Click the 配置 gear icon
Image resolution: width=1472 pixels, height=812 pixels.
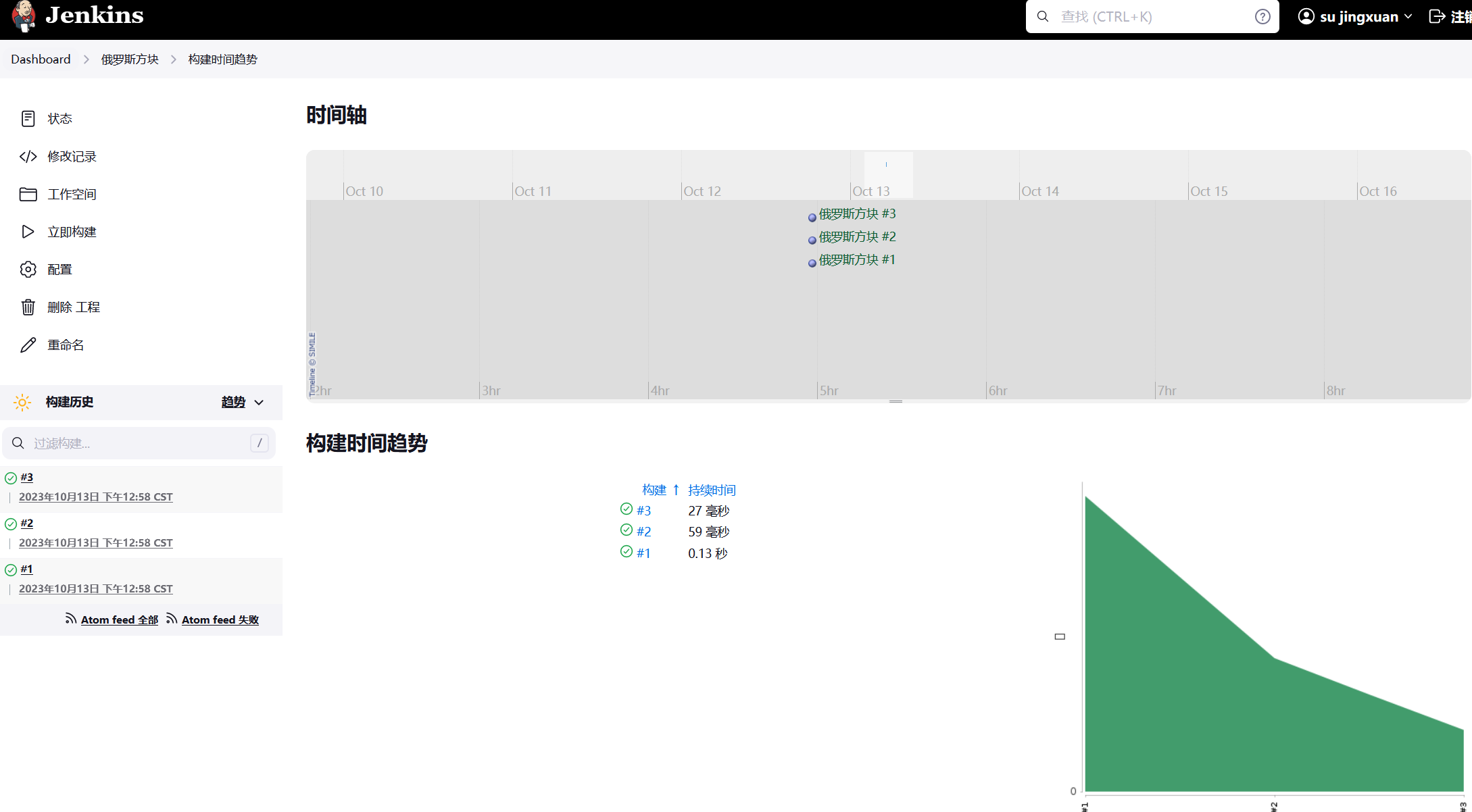point(28,270)
